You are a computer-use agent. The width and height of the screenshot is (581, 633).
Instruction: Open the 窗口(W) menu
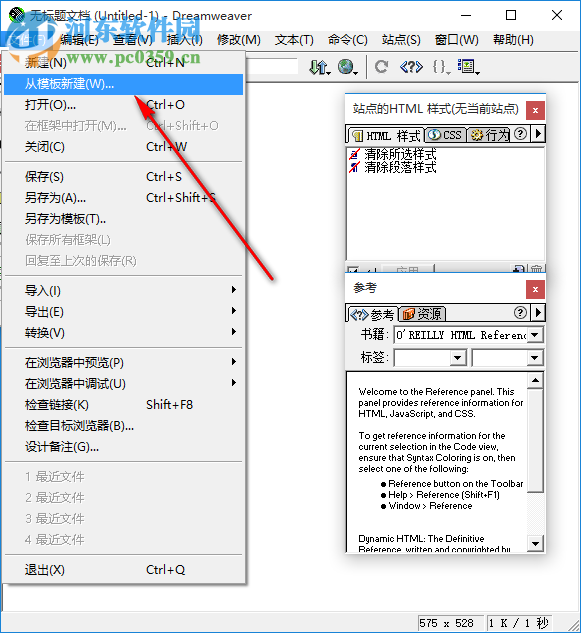456,40
